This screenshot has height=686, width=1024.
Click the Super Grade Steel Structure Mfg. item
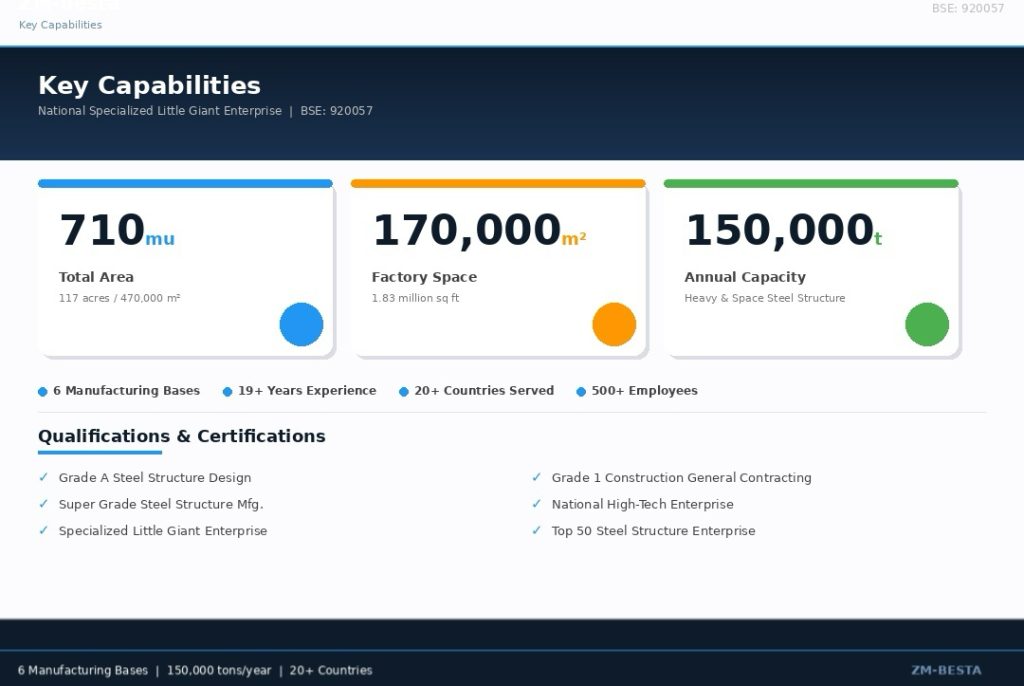coord(161,504)
